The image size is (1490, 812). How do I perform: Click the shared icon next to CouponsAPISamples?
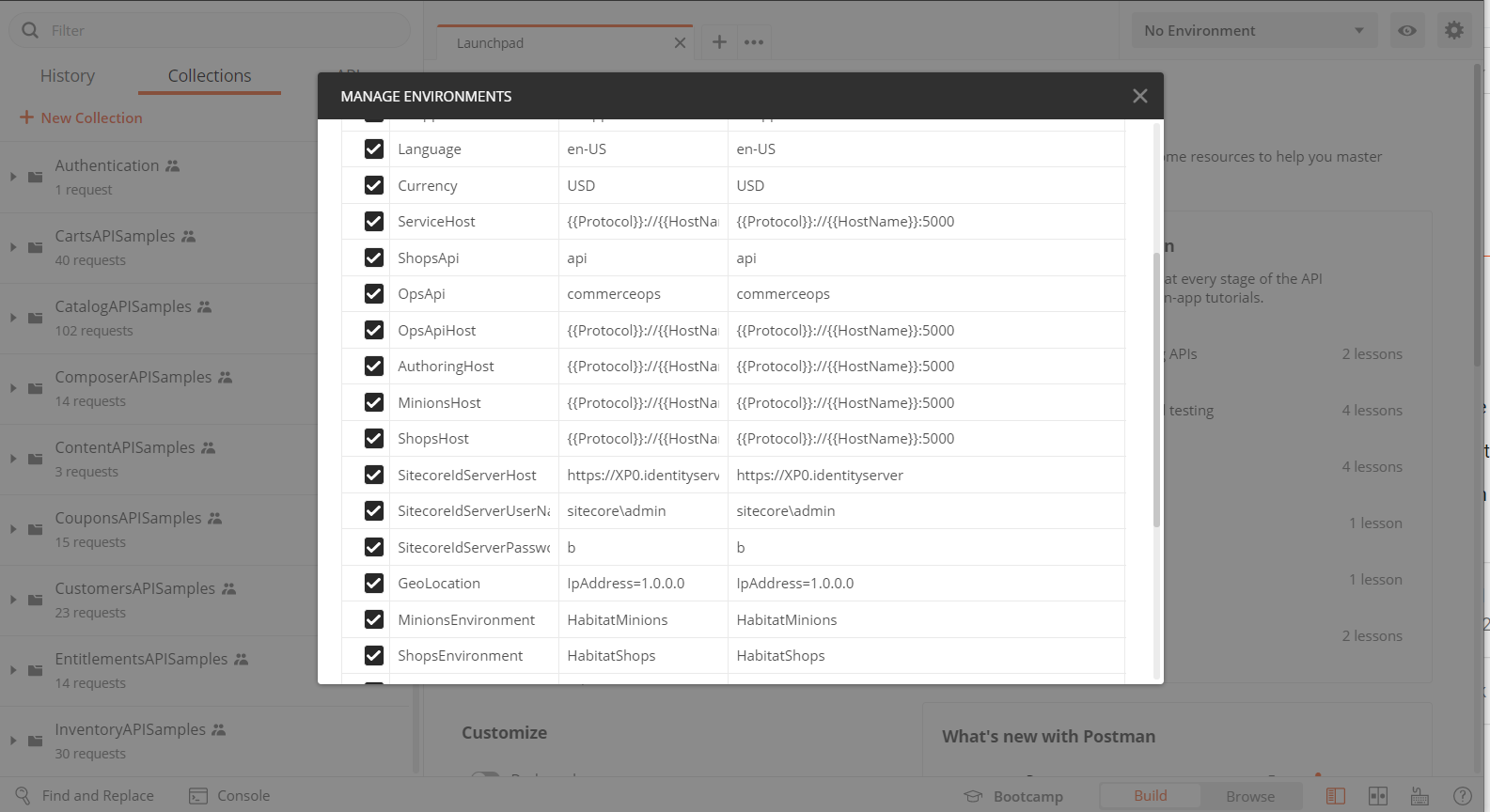(214, 519)
